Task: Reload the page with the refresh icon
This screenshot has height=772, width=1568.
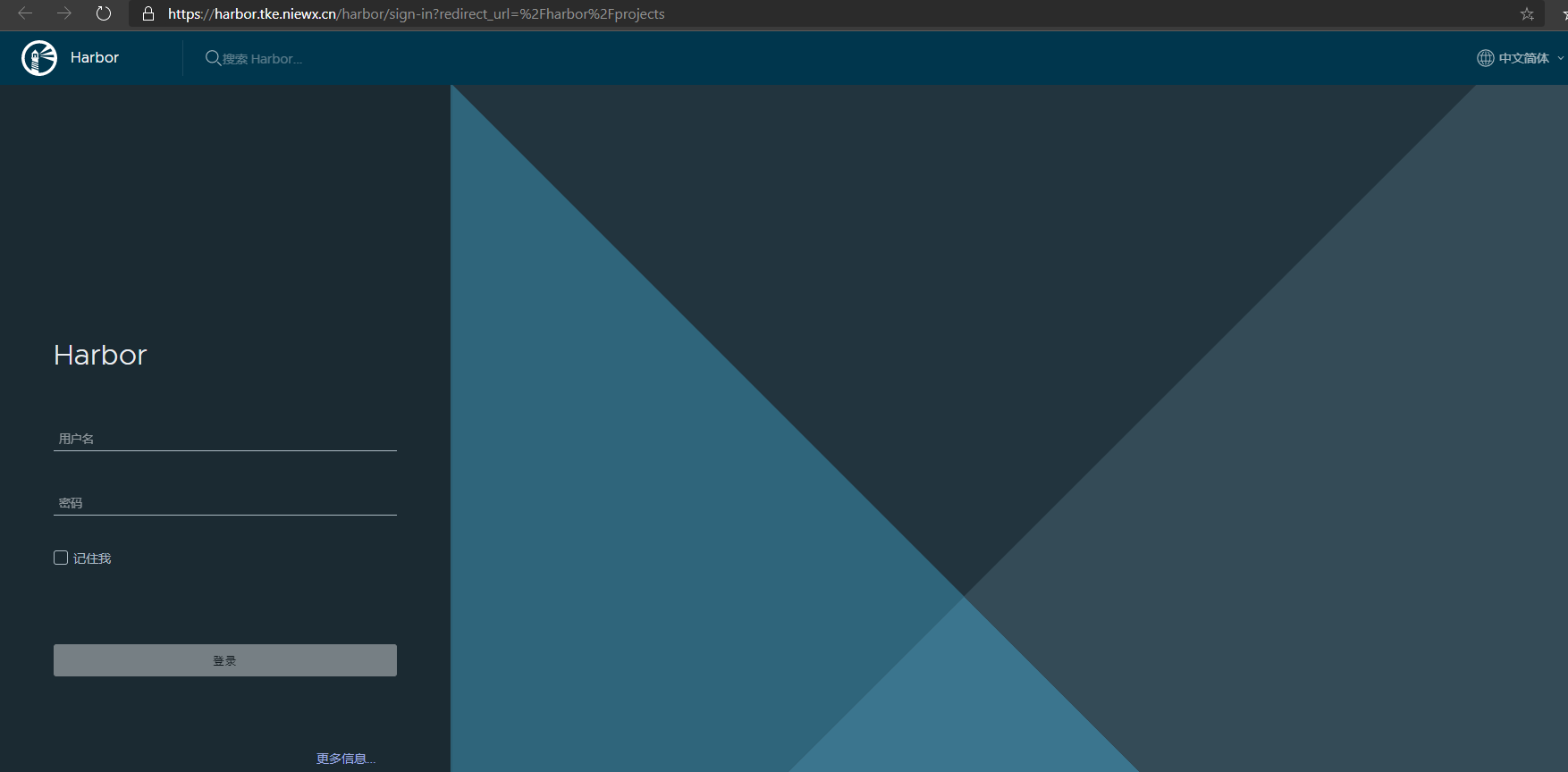Action: click(104, 13)
